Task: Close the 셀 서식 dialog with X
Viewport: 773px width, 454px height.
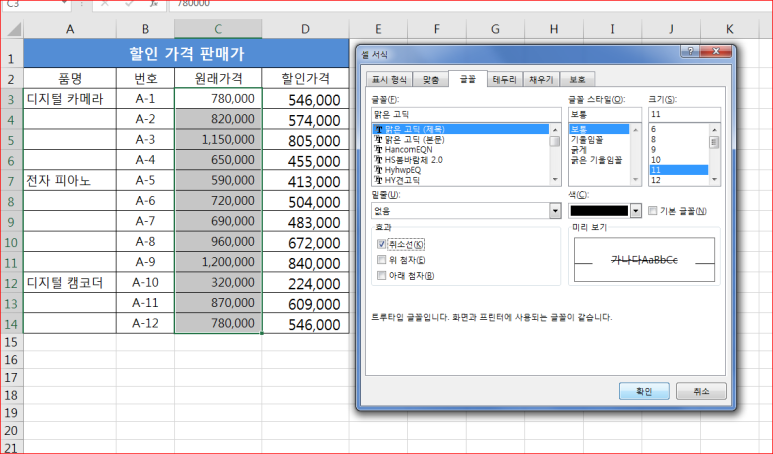Action: tap(715, 51)
